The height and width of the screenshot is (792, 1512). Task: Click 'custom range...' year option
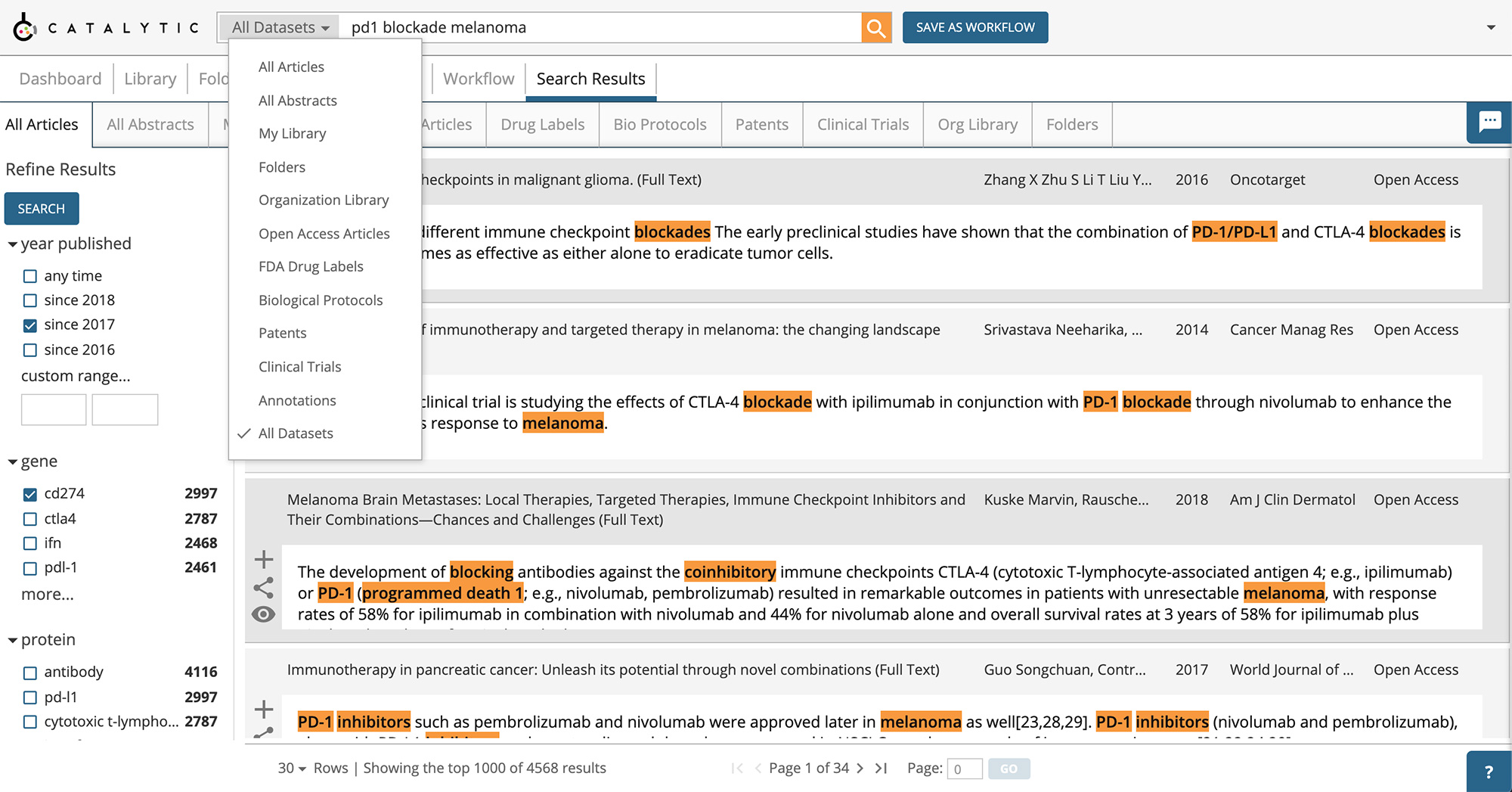pyautogui.click(x=76, y=376)
